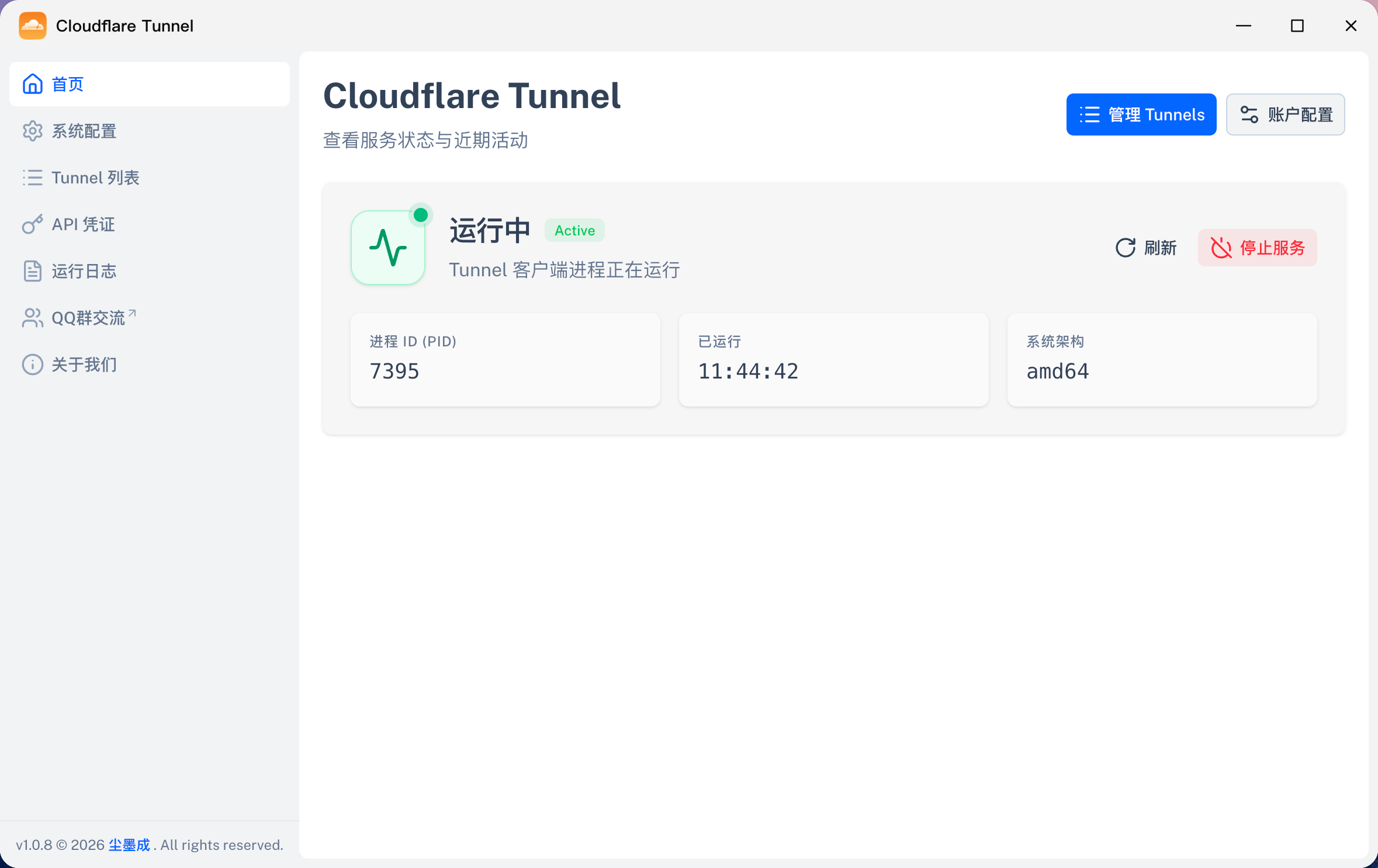Image resolution: width=1378 pixels, height=868 pixels.
Task: Select API 凭证 menu entry
Action: click(x=150, y=224)
